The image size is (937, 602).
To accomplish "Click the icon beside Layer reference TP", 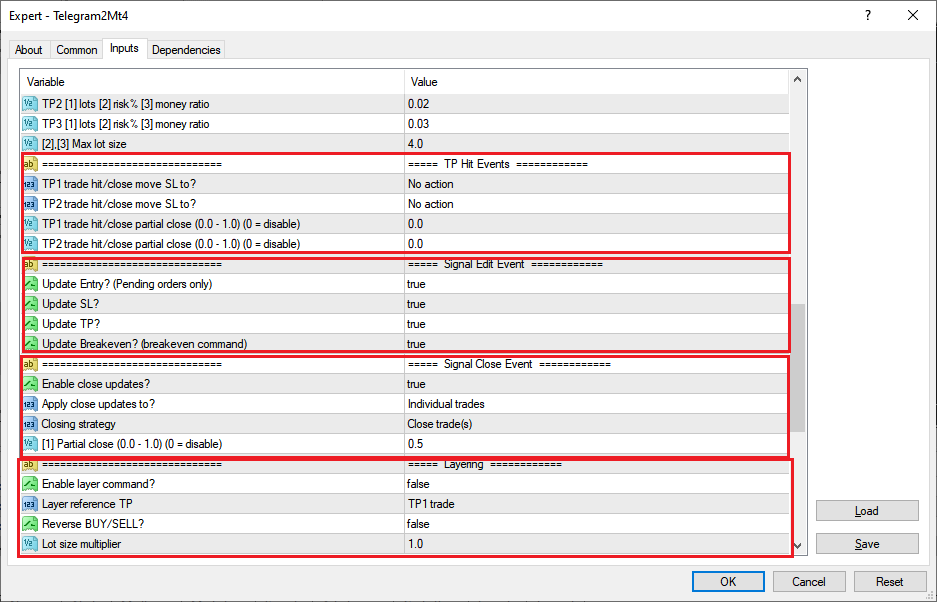I will point(30,505).
